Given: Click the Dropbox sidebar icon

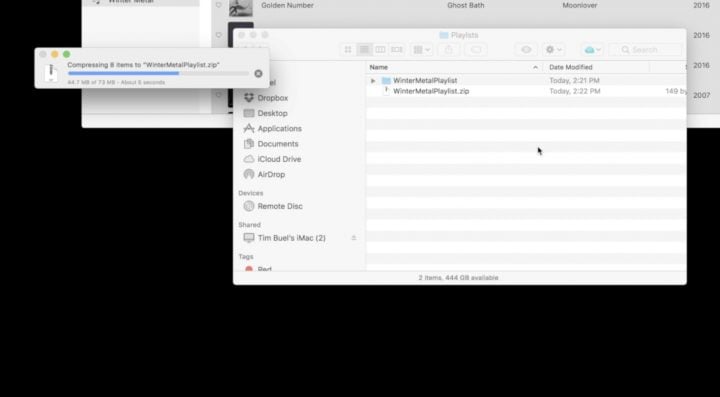Looking at the screenshot, I should [x=248, y=98].
